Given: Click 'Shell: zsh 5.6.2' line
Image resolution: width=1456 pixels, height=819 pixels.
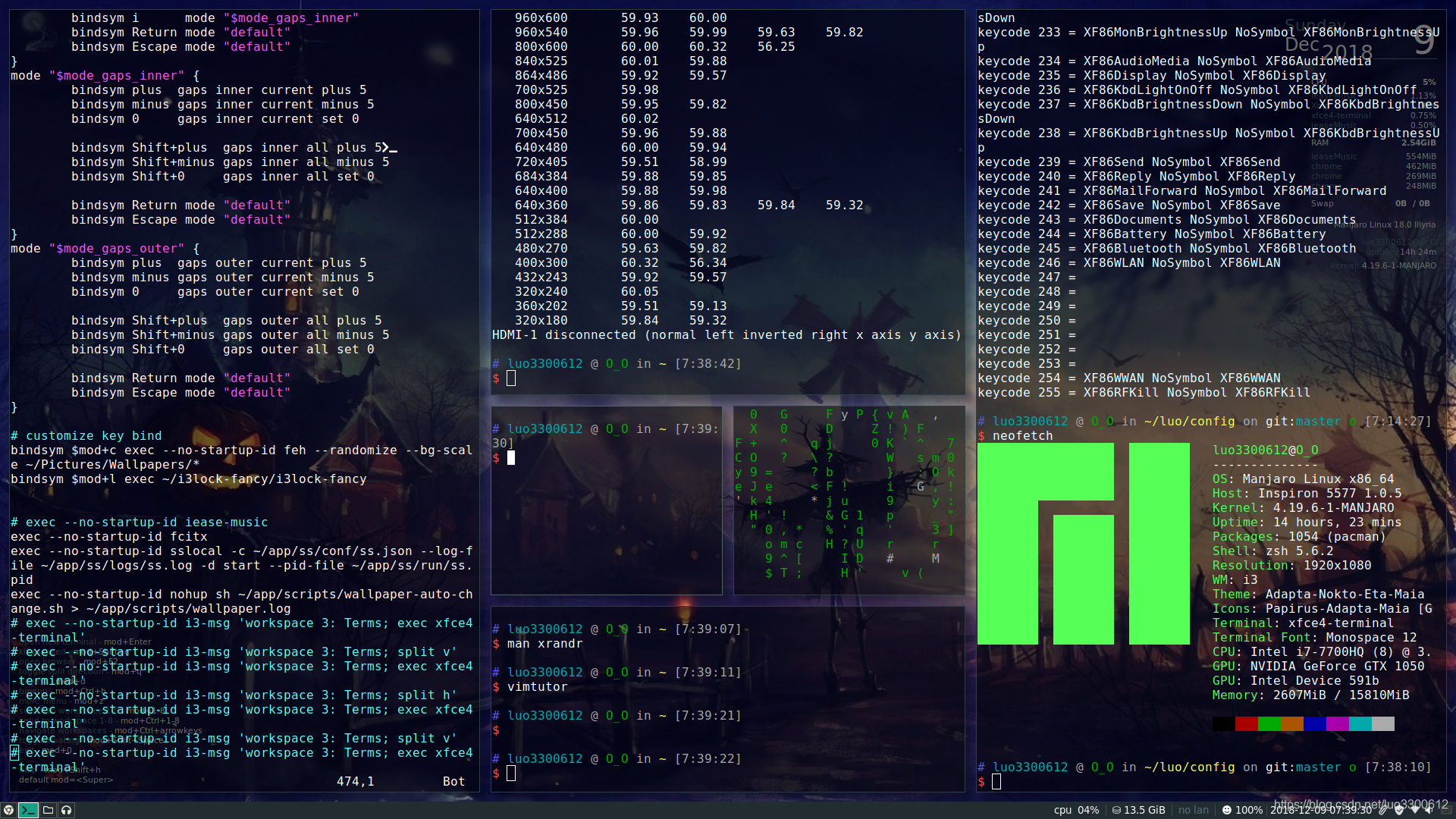Looking at the screenshot, I should (x=1272, y=551).
